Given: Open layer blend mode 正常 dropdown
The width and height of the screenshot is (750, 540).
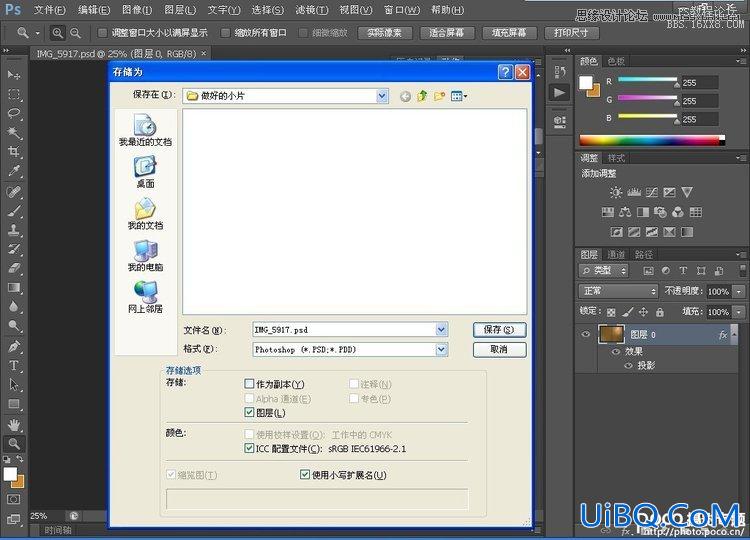Looking at the screenshot, I should (x=618, y=291).
